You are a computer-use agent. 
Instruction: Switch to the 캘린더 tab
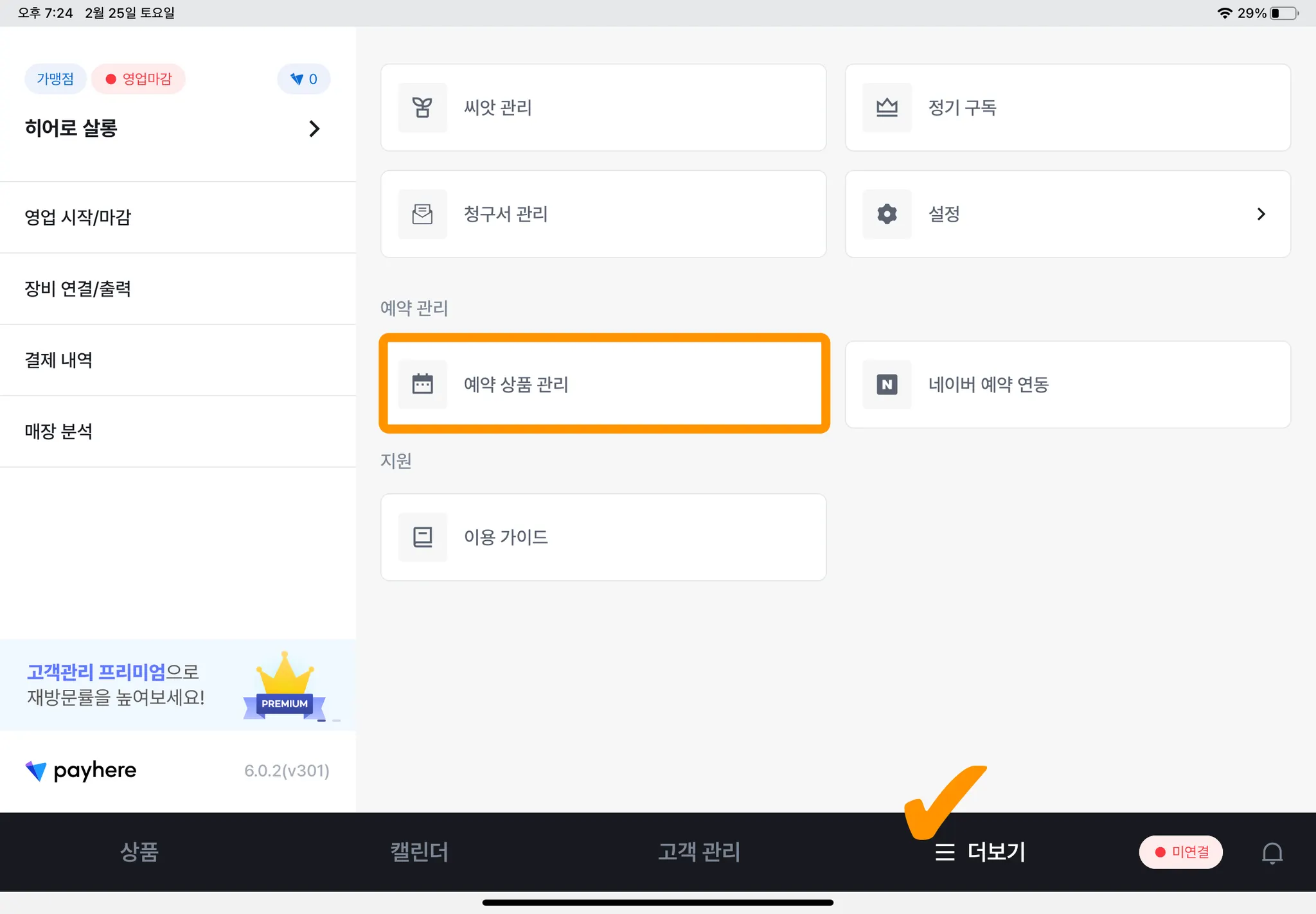coord(419,852)
